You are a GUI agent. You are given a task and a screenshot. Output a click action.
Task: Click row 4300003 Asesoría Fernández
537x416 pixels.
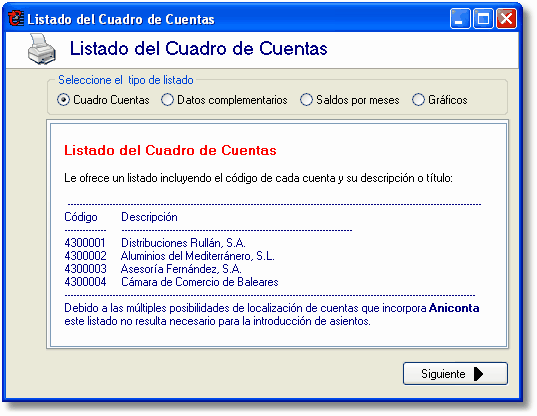pos(153,269)
